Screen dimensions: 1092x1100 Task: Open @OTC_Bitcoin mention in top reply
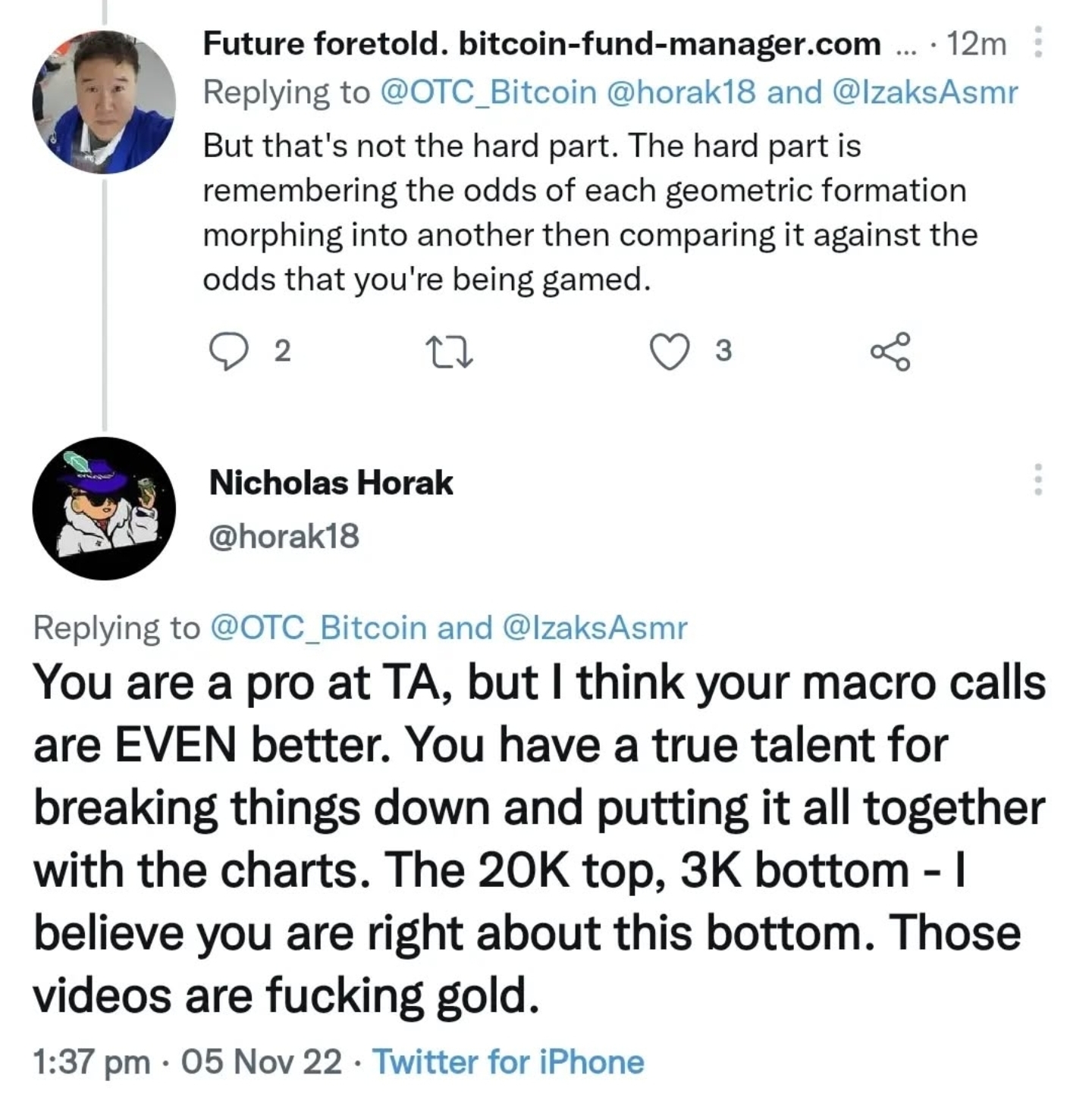point(487,92)
